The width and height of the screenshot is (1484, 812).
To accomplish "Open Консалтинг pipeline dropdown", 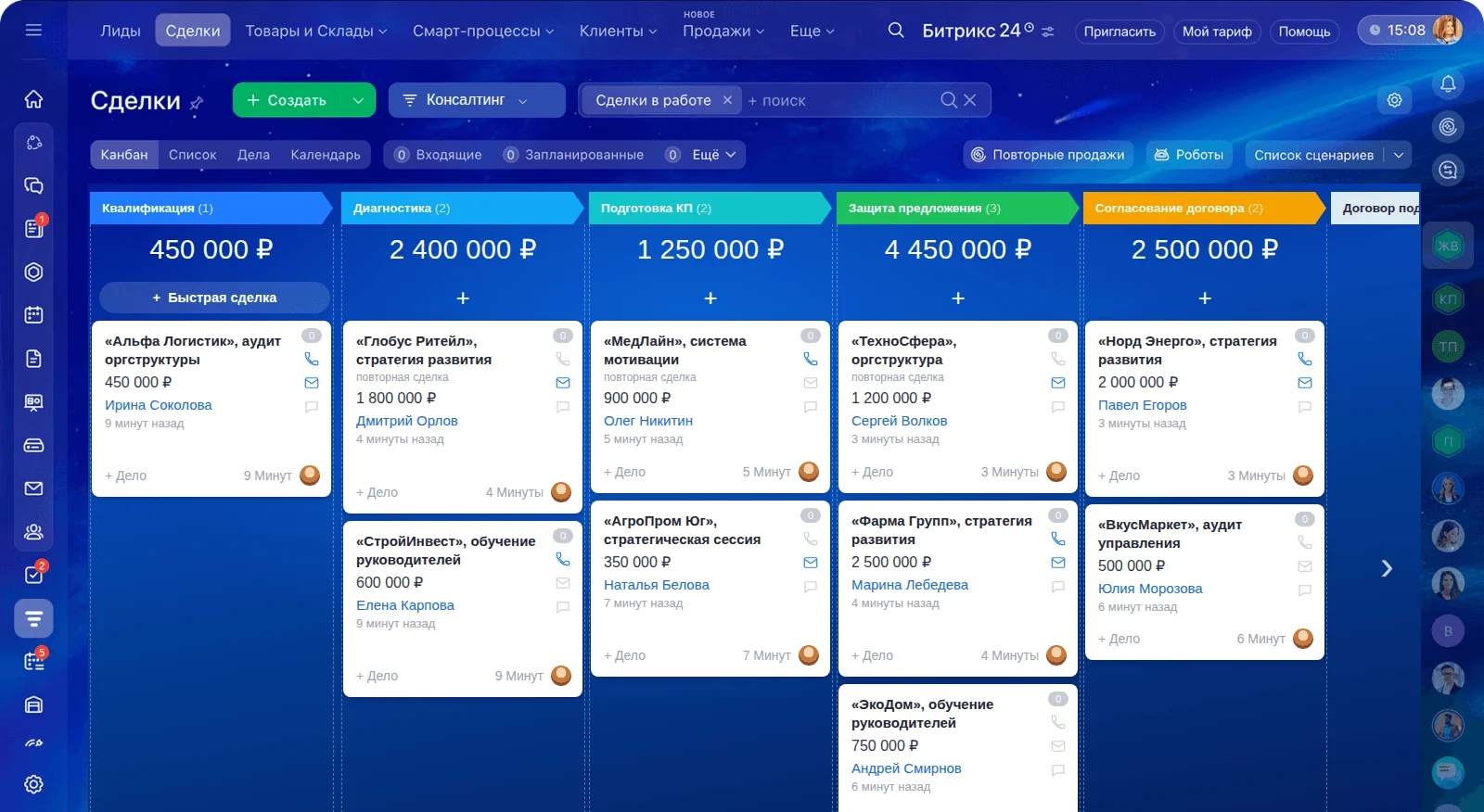I will (477, 100).
